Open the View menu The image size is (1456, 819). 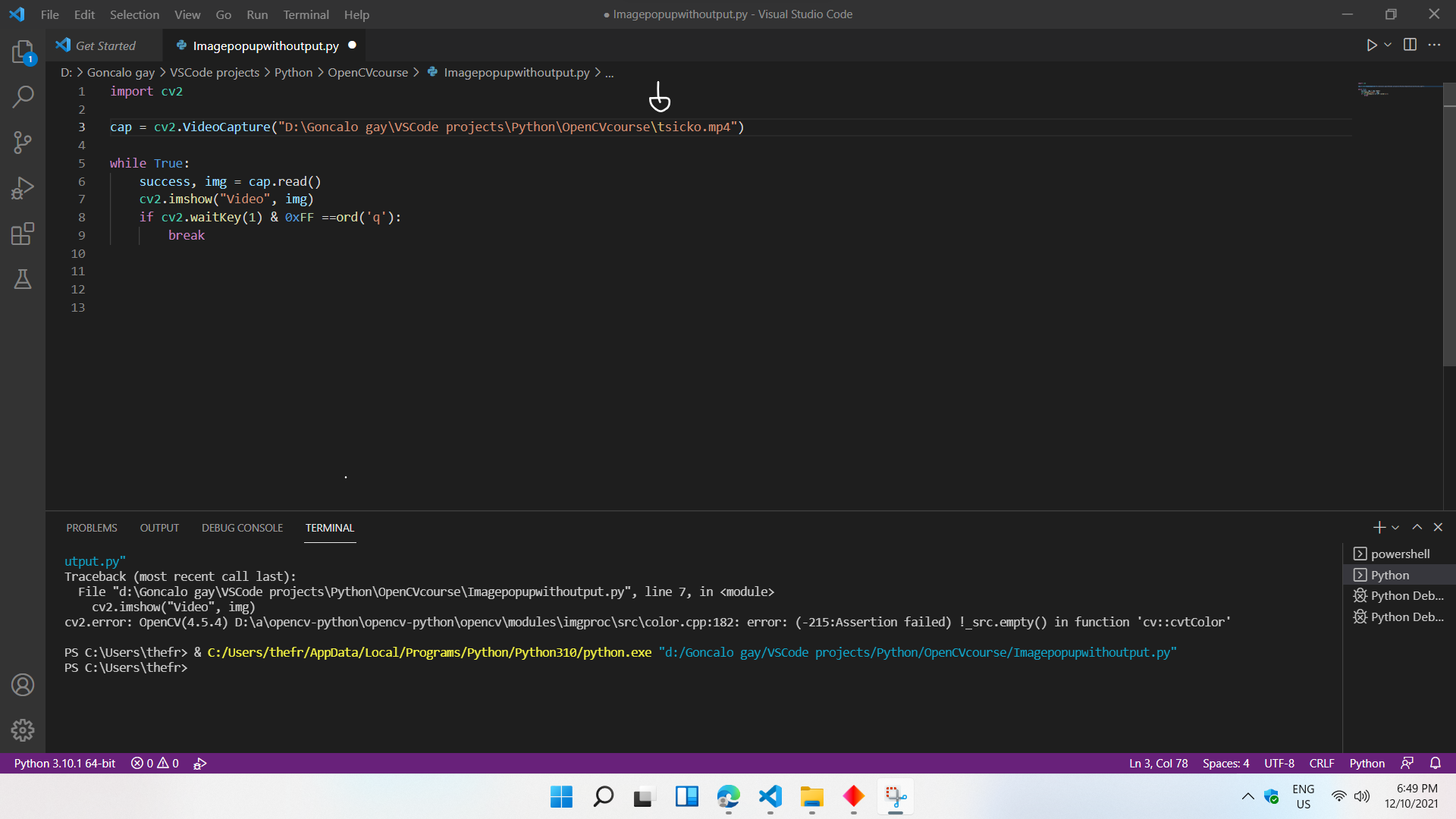point(187,14)
